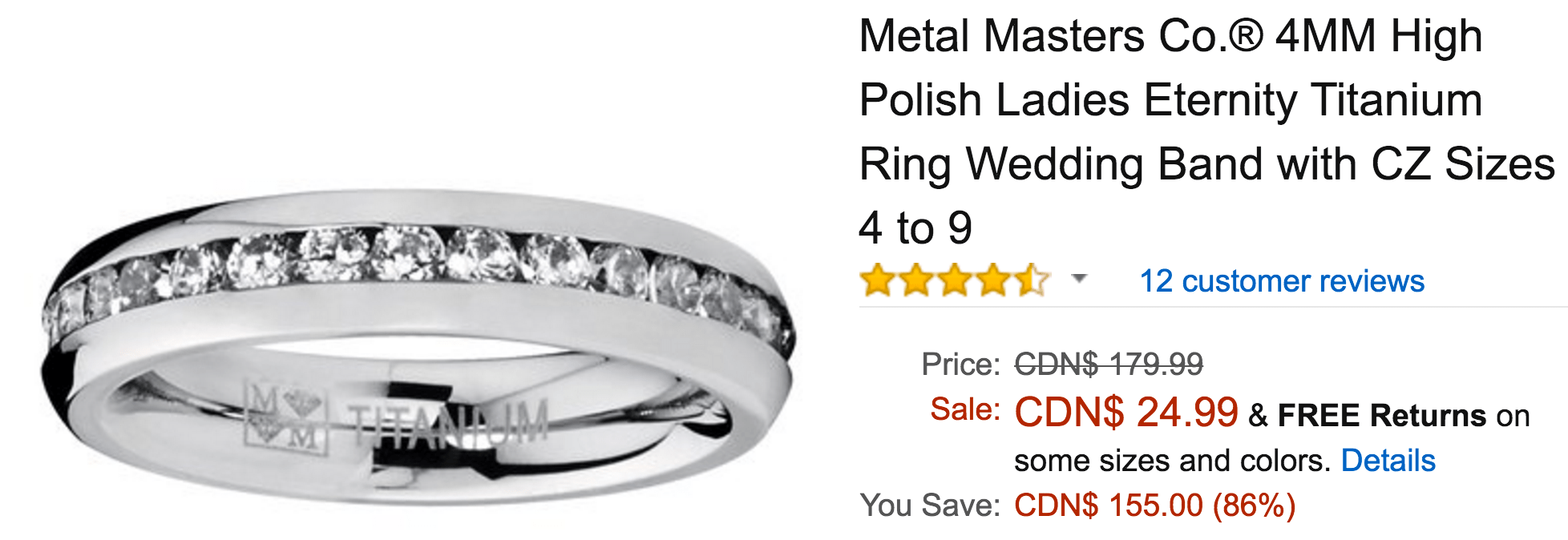Click the half-filled fifth rating star
The width and height of the screenshot is (1568, 540).
(x=1031, y=280)
